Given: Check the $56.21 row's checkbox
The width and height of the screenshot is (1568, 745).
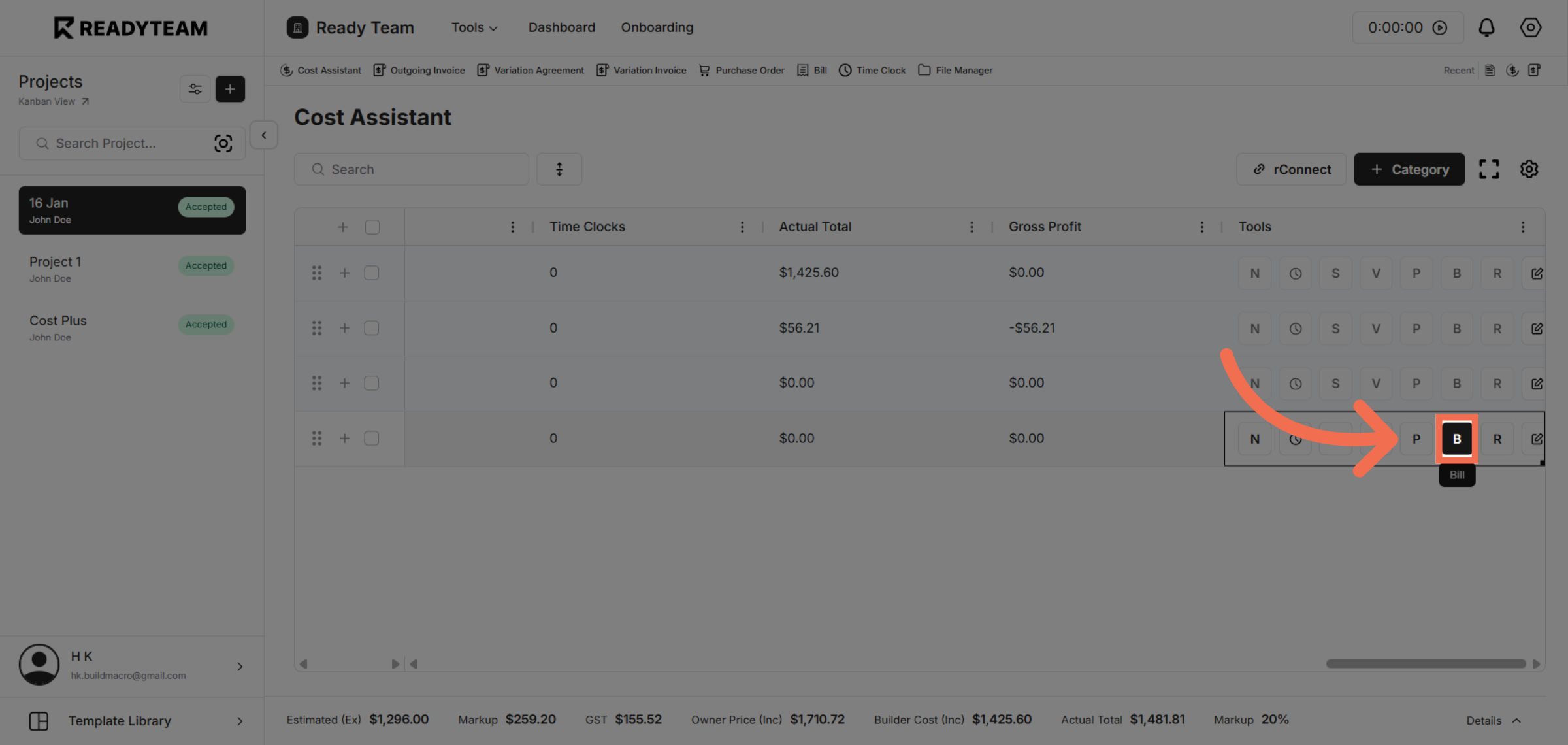Looking at the screenshot, I should coord(372,328).
